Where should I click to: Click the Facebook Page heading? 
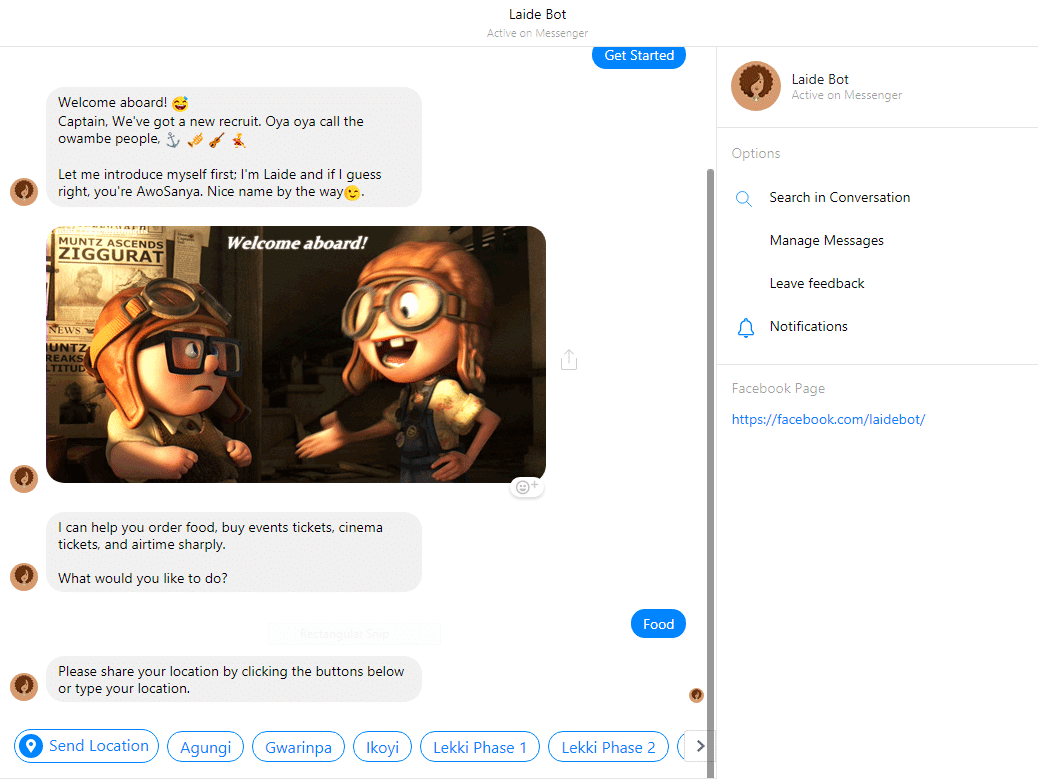tap(778, 389)
